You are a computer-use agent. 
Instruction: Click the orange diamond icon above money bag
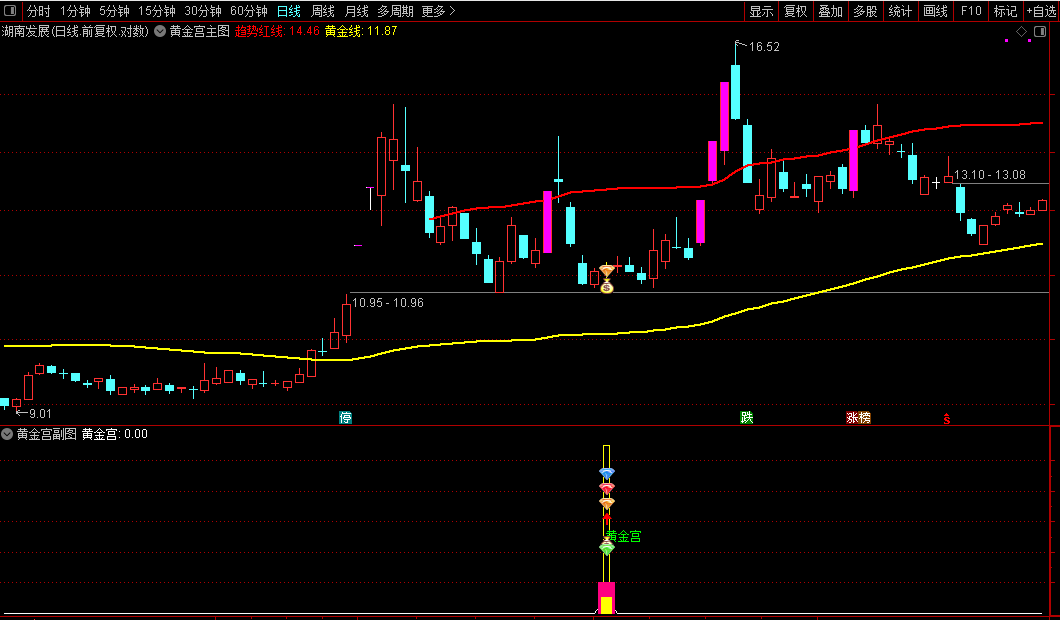607,271
